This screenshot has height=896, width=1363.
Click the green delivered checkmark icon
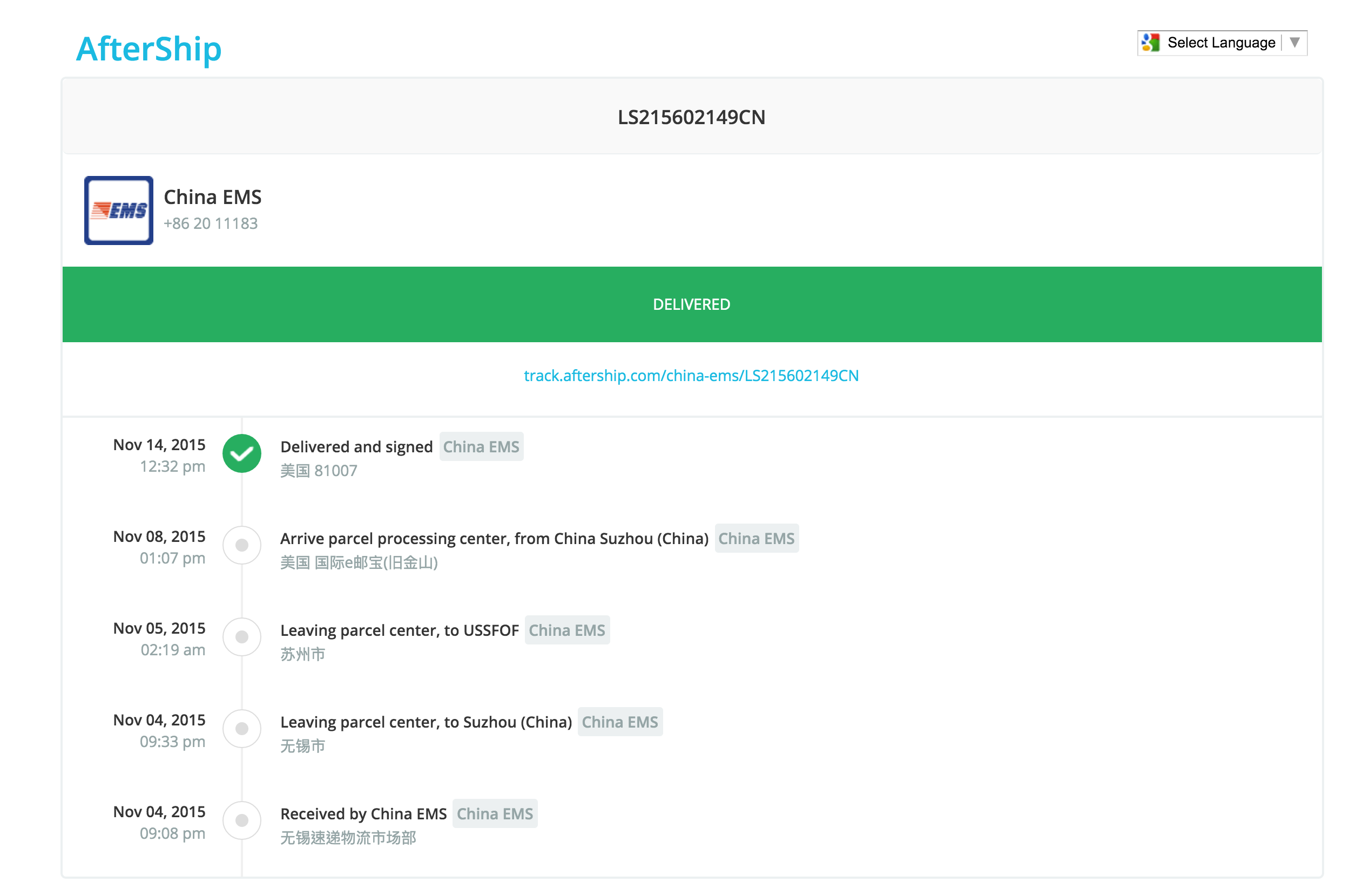coord(242,453)
